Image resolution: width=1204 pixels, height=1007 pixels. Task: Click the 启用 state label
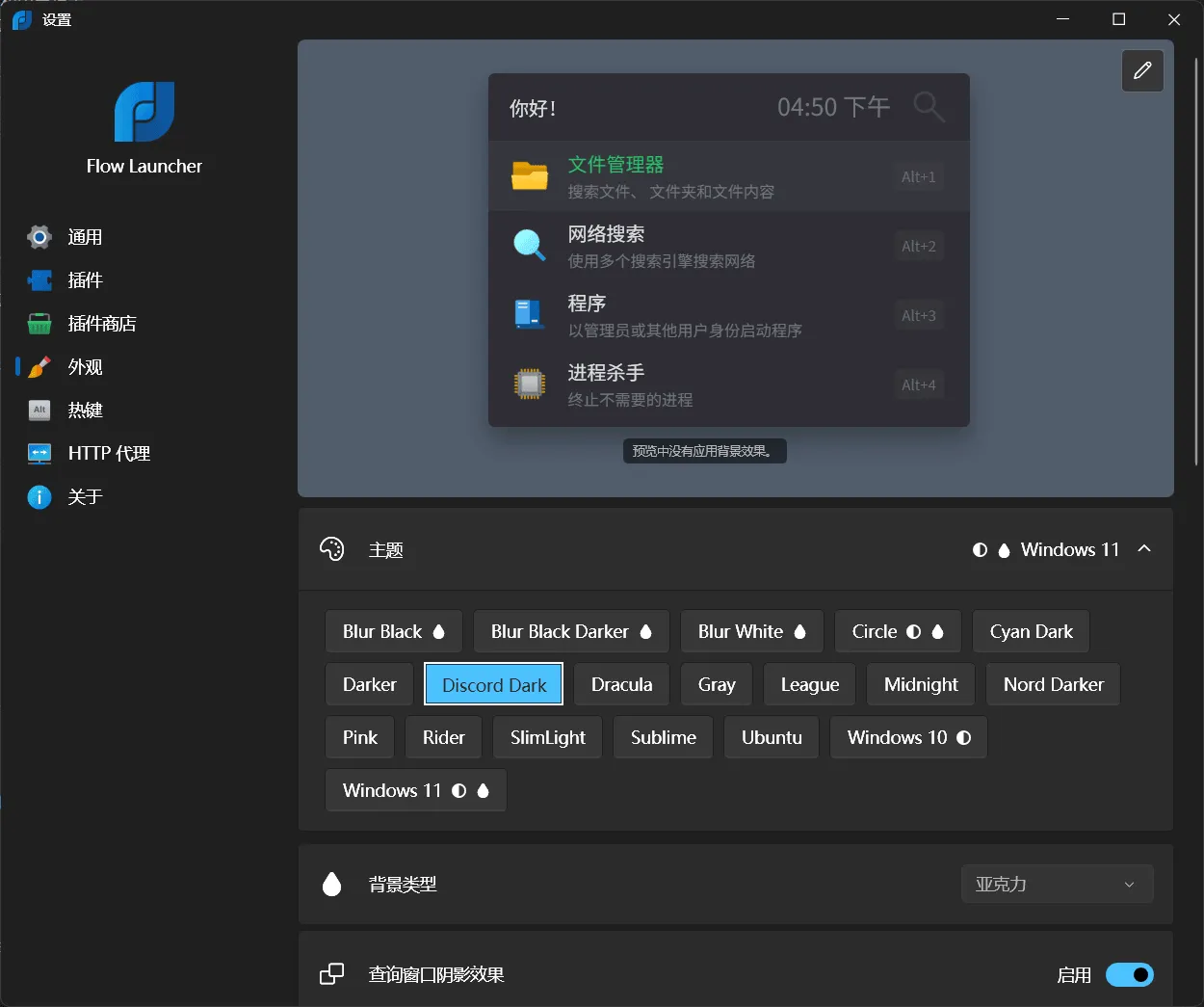[x=1074, y=975]
